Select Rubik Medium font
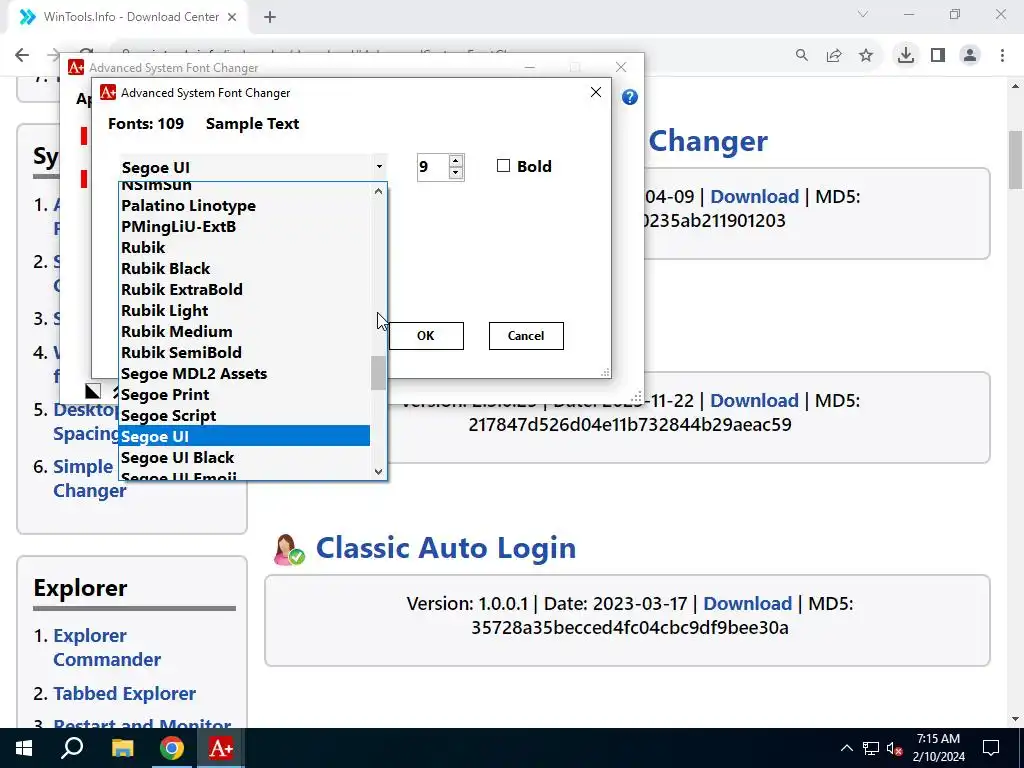1024x768 pixels. click(244, 331)
